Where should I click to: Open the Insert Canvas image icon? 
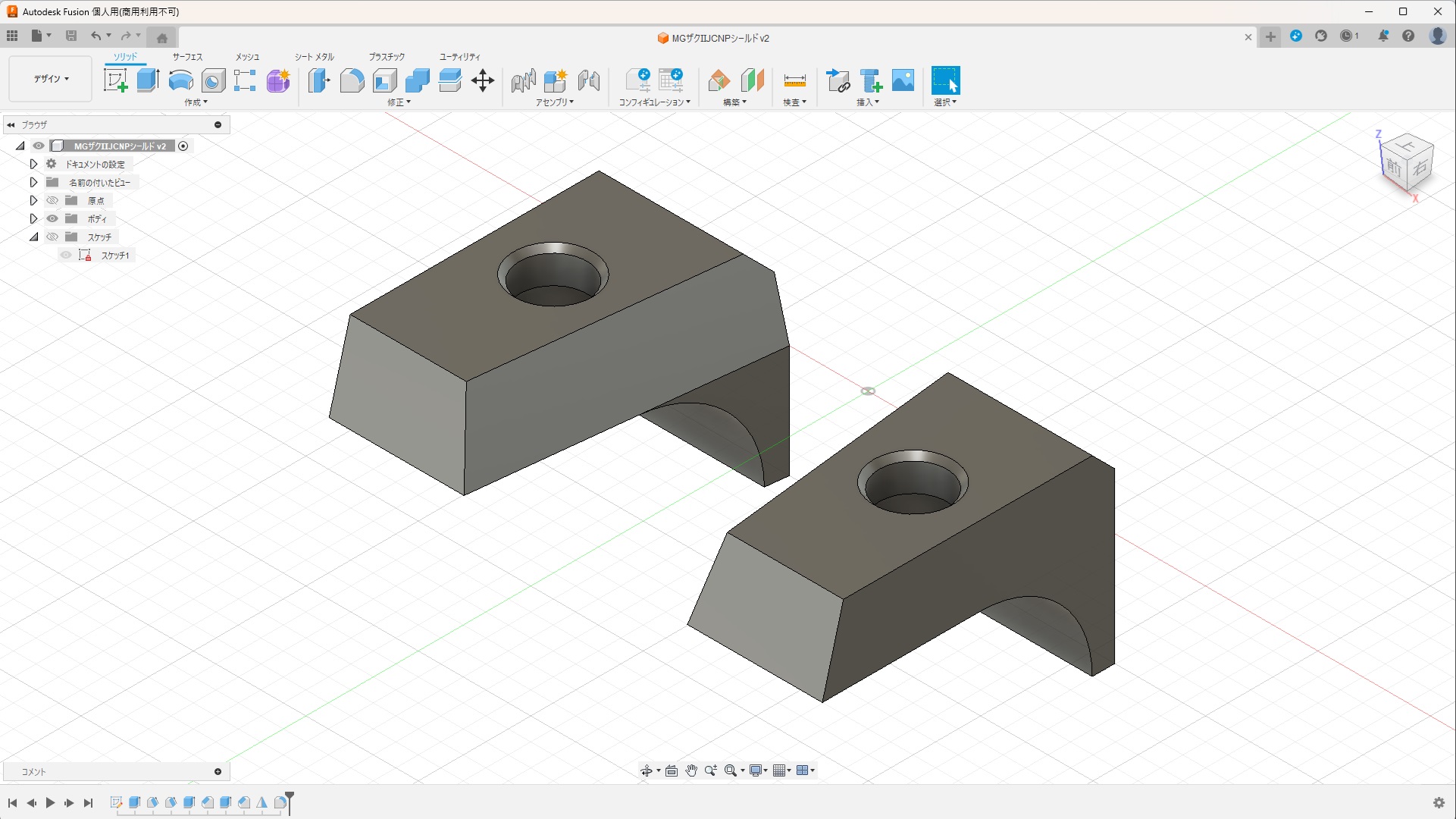click(903, 80)
